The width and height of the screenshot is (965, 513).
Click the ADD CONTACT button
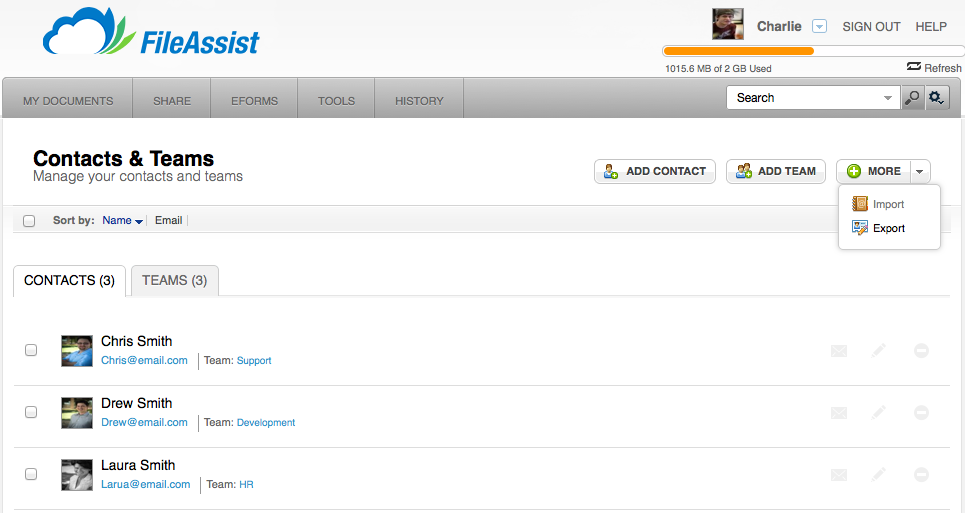click(655, 172)
